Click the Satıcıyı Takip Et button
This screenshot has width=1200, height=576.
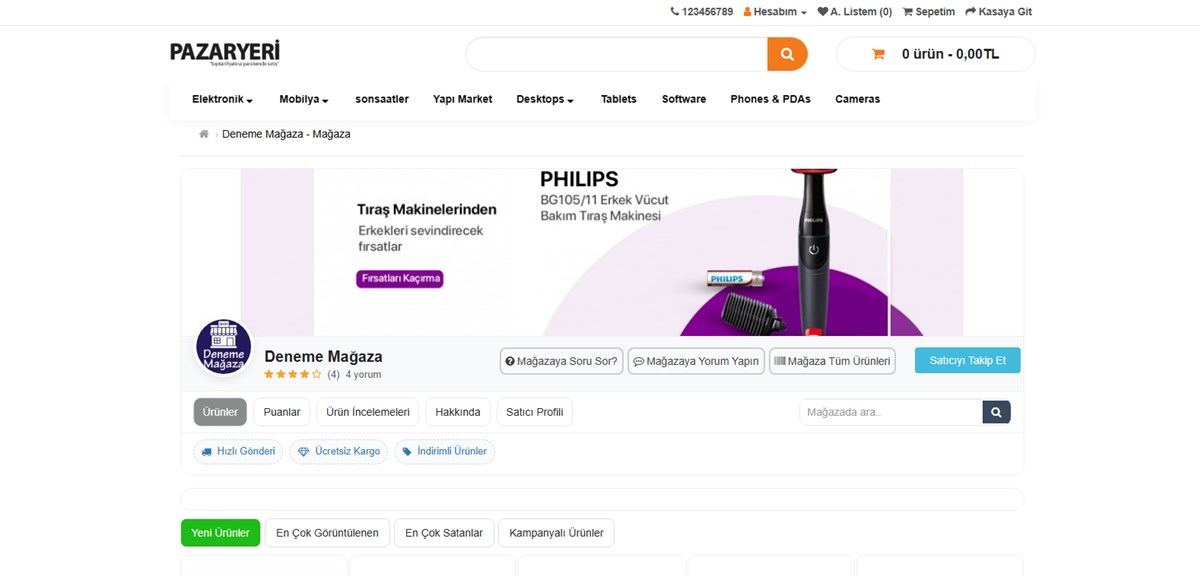pyautogui.click(x=968, y=361)
